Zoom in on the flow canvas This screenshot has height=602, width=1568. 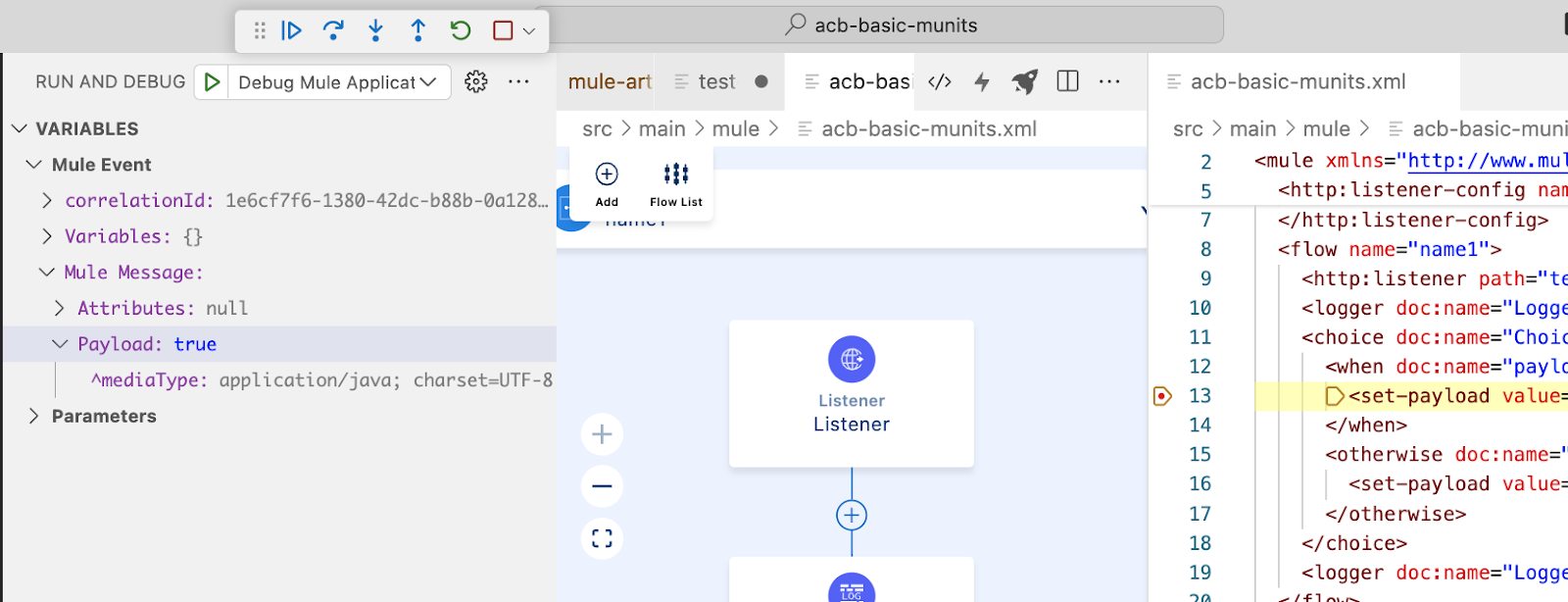(x=602, y=434)
